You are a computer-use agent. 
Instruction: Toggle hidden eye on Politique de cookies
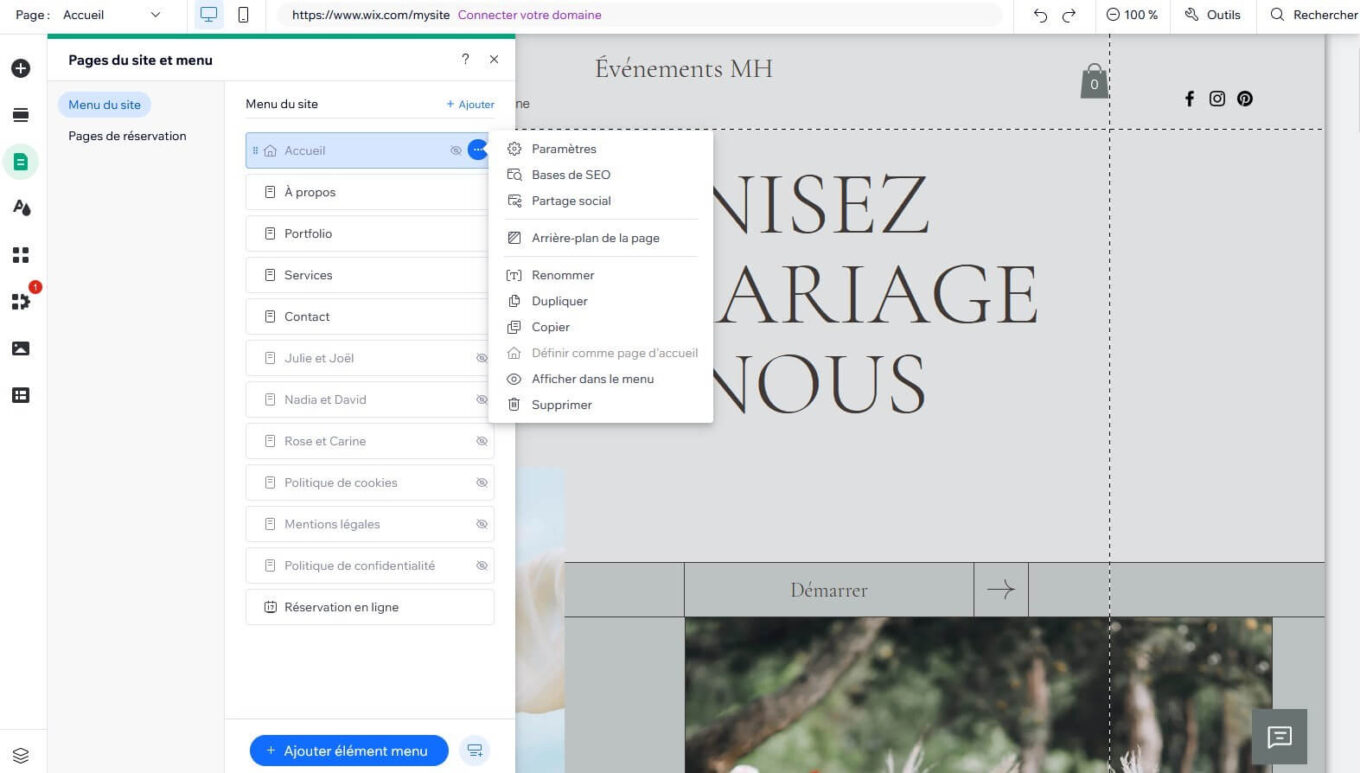pos(482,483)
